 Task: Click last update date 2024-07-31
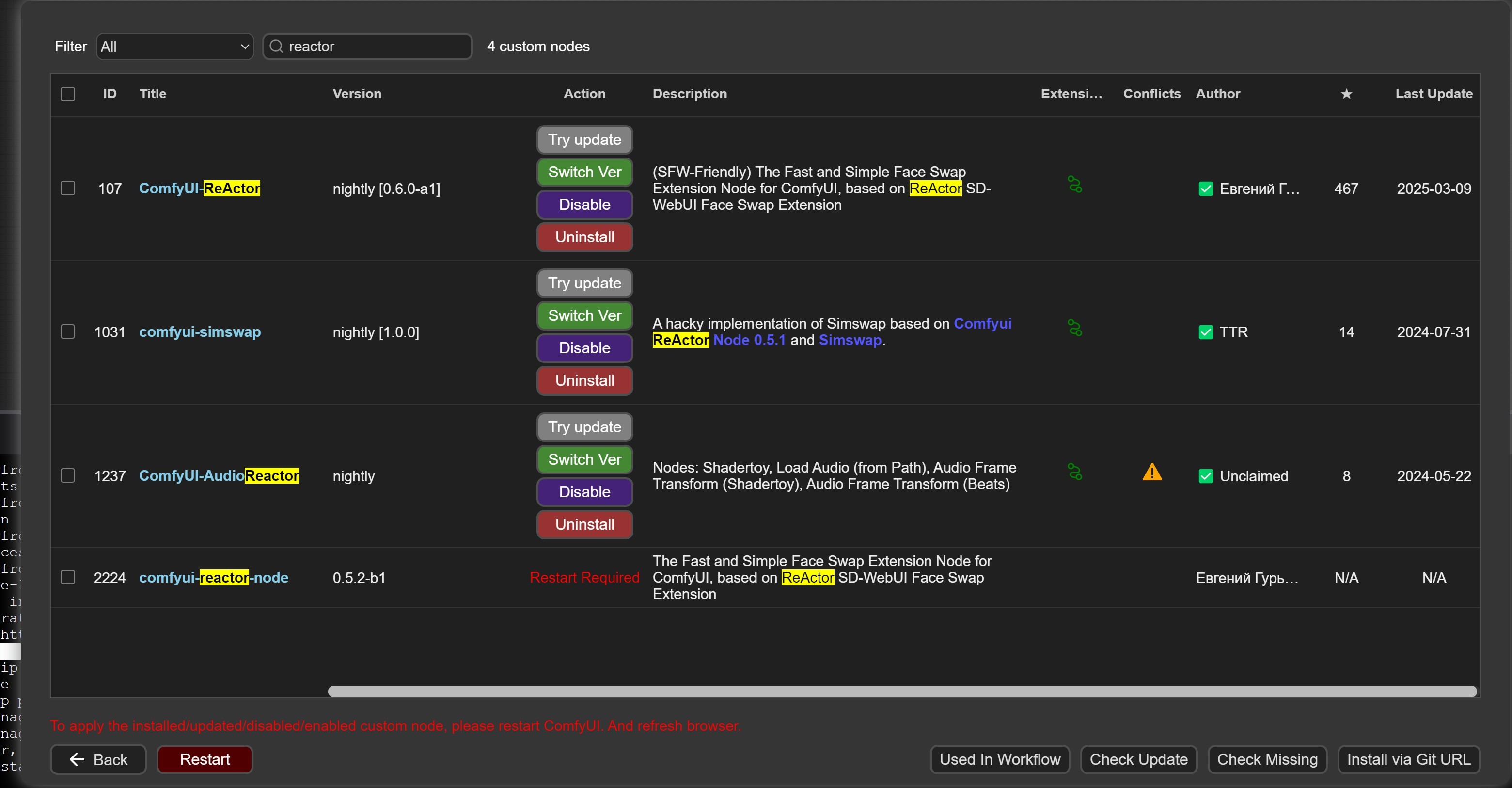(1434, 332)
